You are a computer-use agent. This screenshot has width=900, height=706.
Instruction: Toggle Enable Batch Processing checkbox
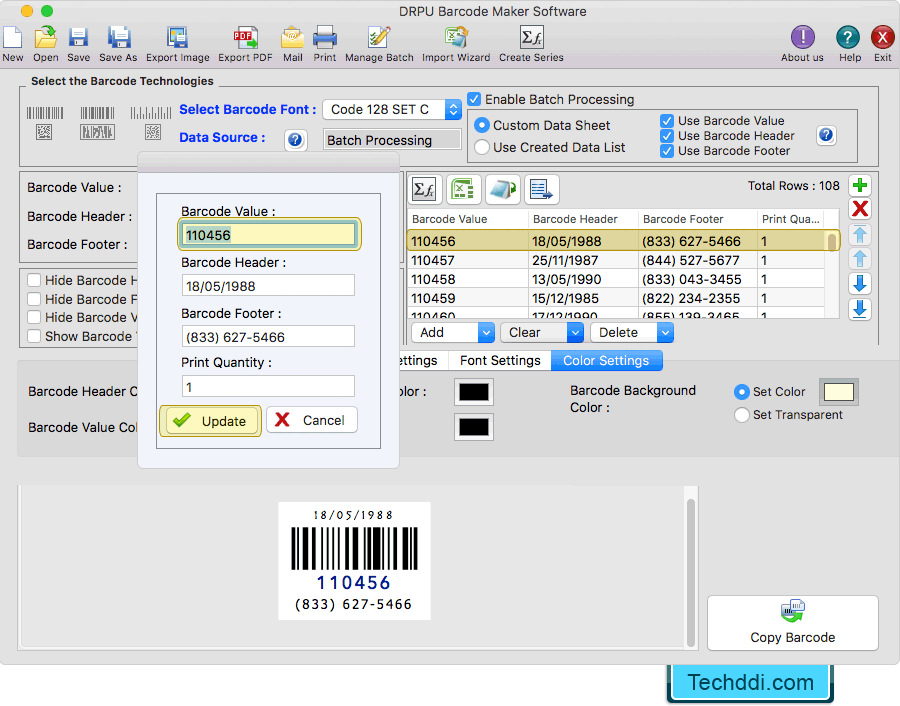(474, 99)
